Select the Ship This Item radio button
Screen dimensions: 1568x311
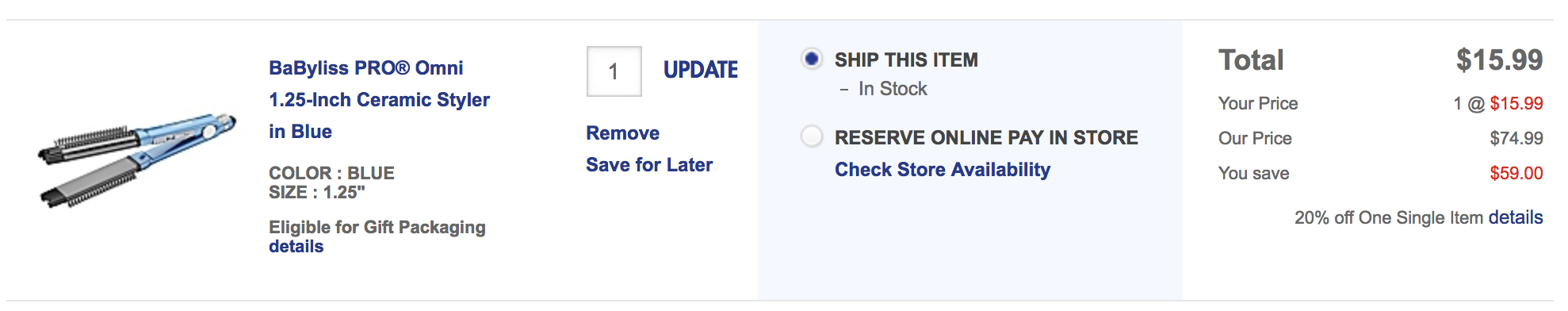(x=811, y=60)
